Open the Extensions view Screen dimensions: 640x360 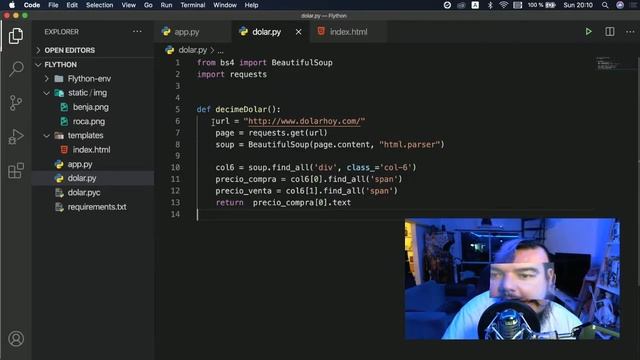click(x=16, y=171)
